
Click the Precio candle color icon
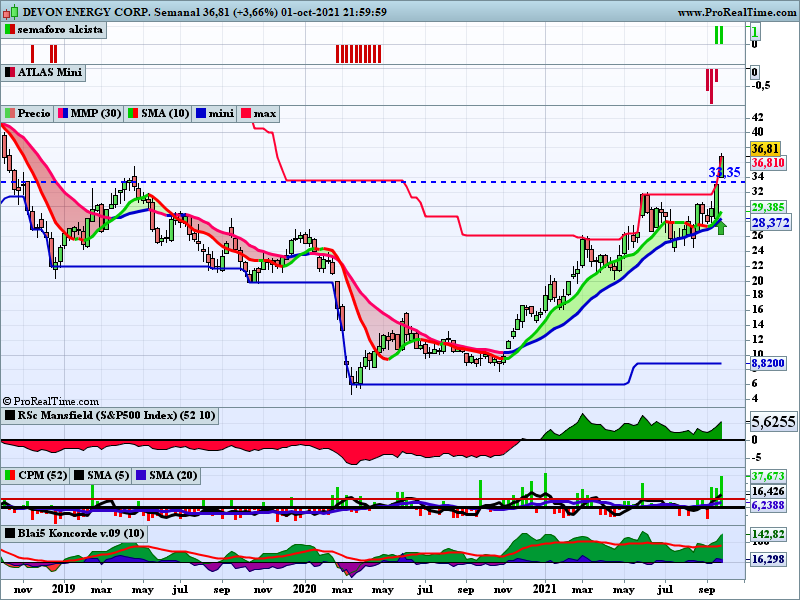point(10,113)
